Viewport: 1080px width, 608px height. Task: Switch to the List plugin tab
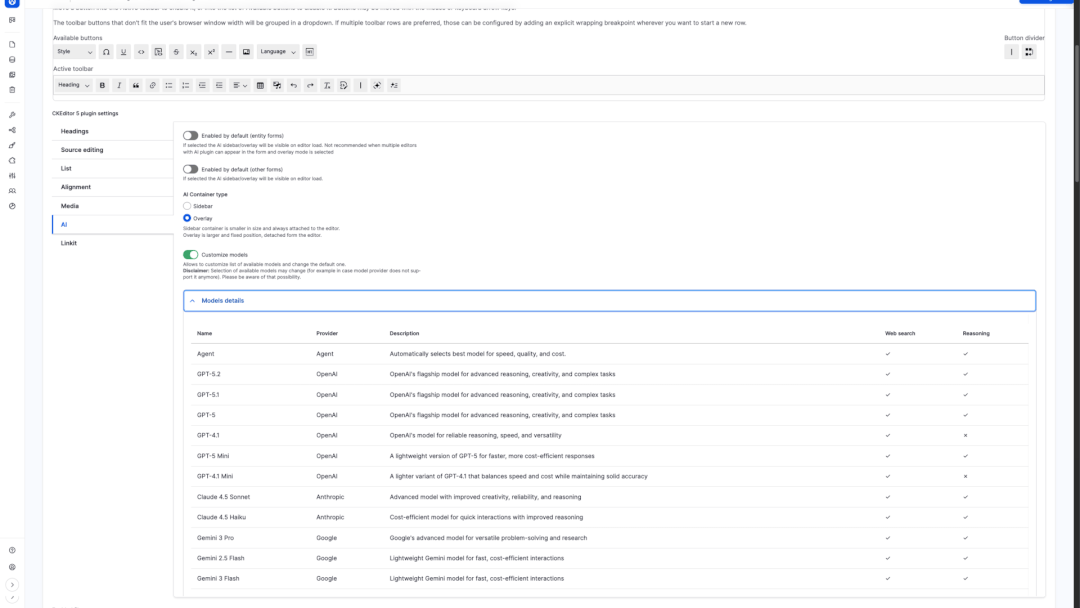(112, 169)
